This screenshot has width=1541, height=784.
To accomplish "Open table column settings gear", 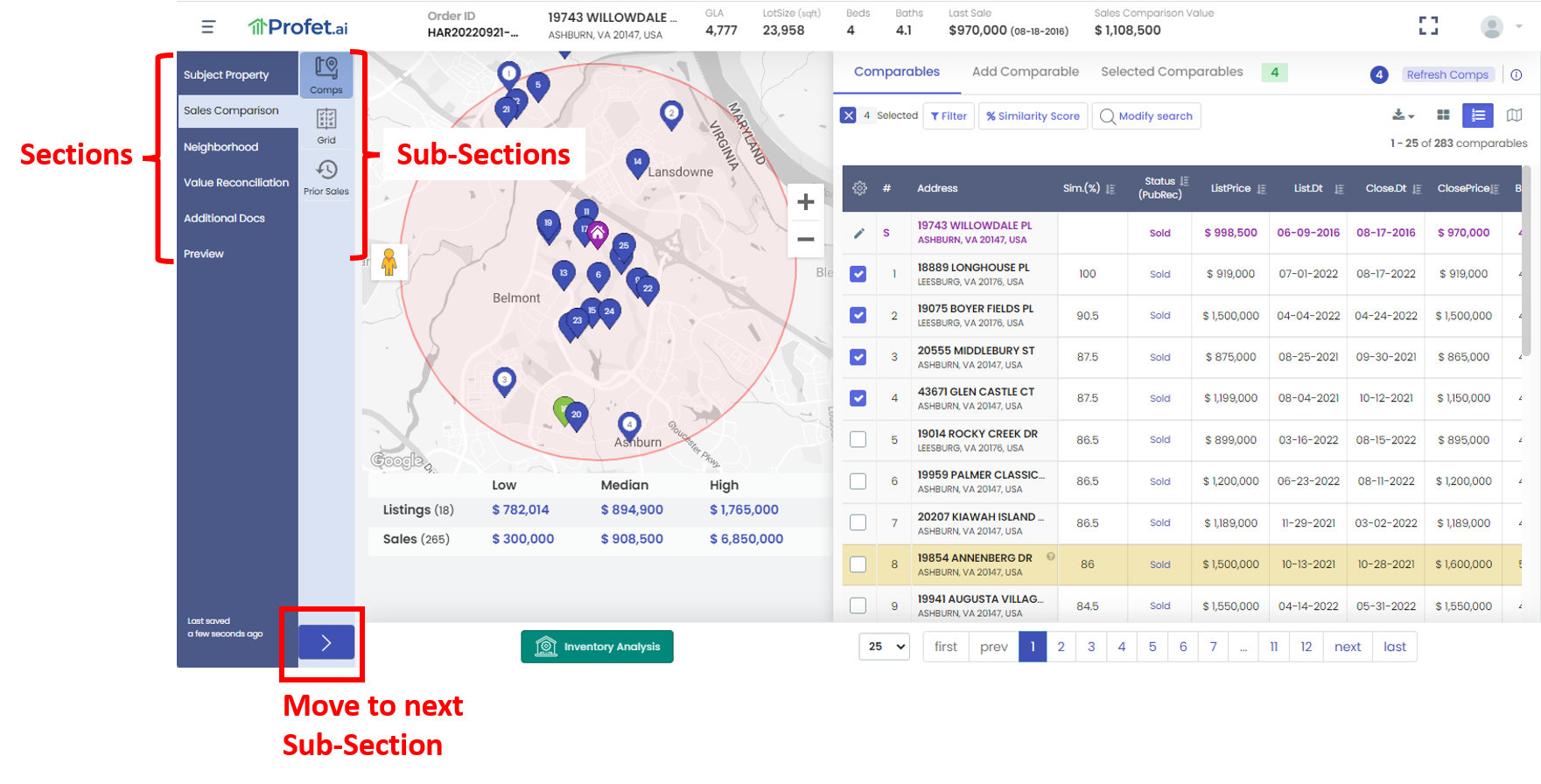I will pos(859,188).
